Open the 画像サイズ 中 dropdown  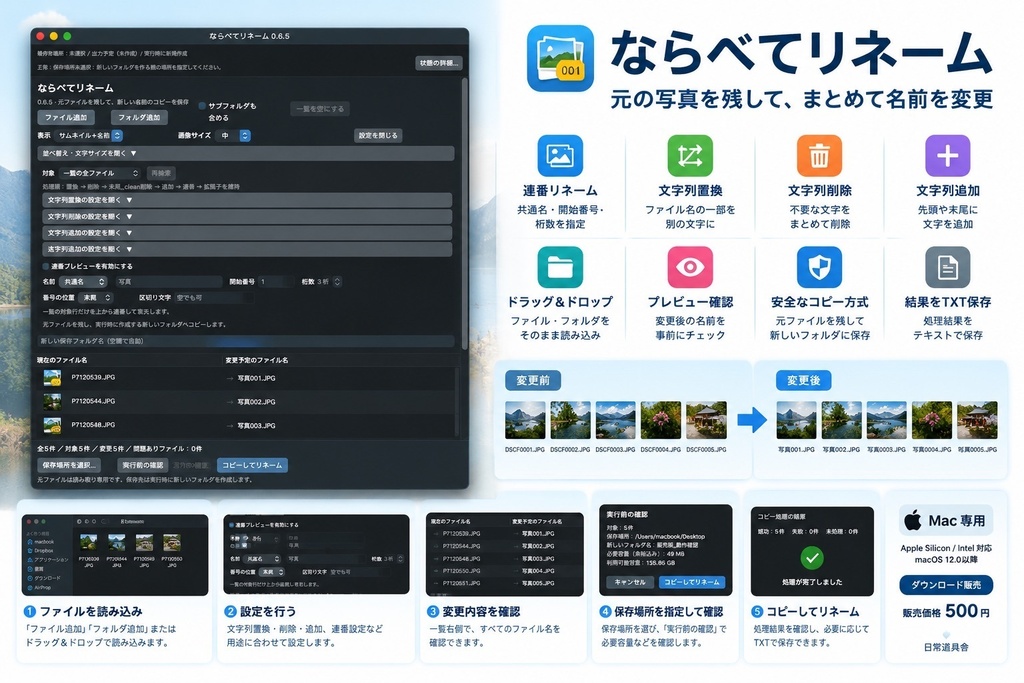[x=234, y=136]
